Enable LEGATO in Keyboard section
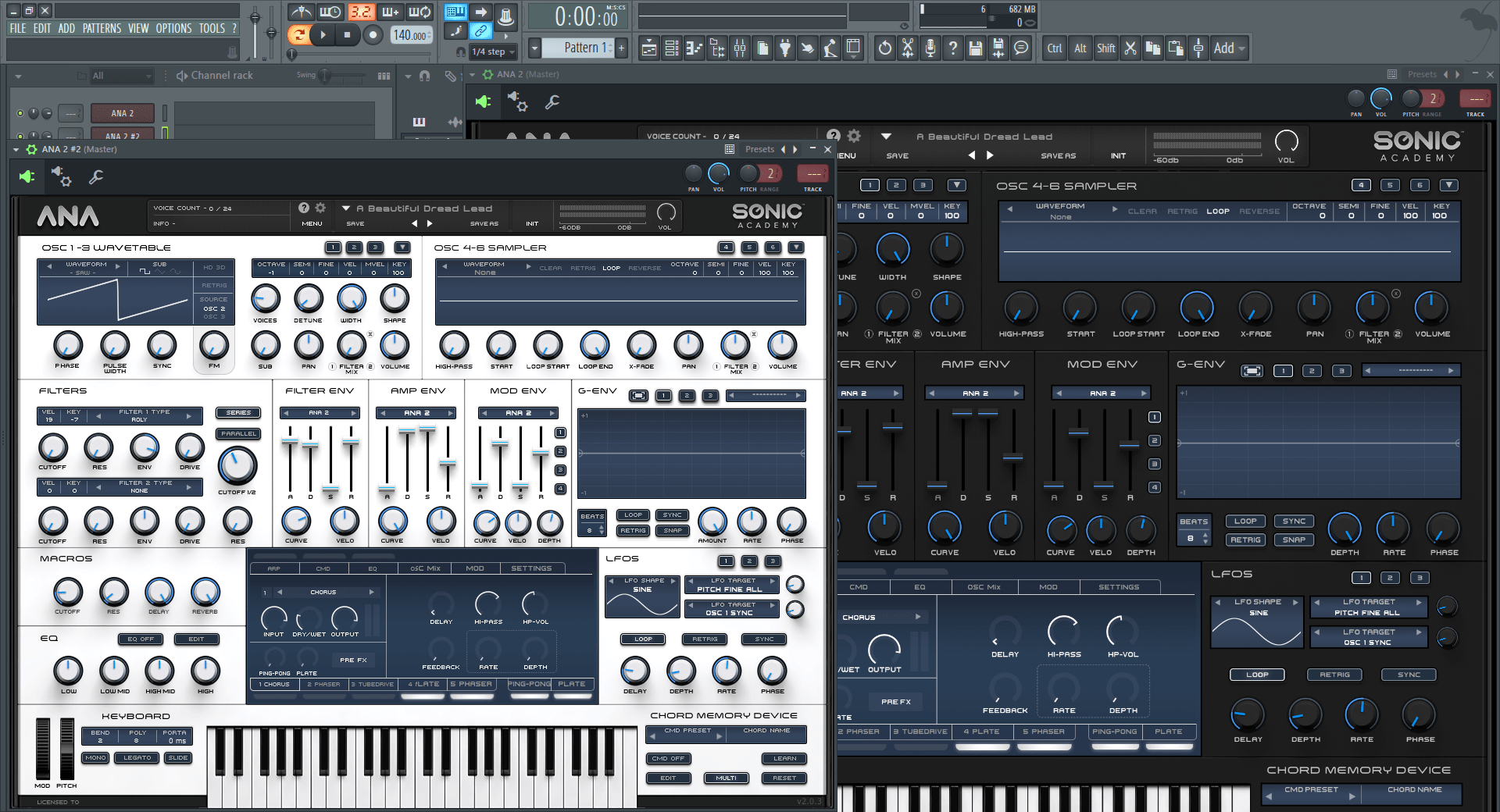 click(x=137, y=758)
